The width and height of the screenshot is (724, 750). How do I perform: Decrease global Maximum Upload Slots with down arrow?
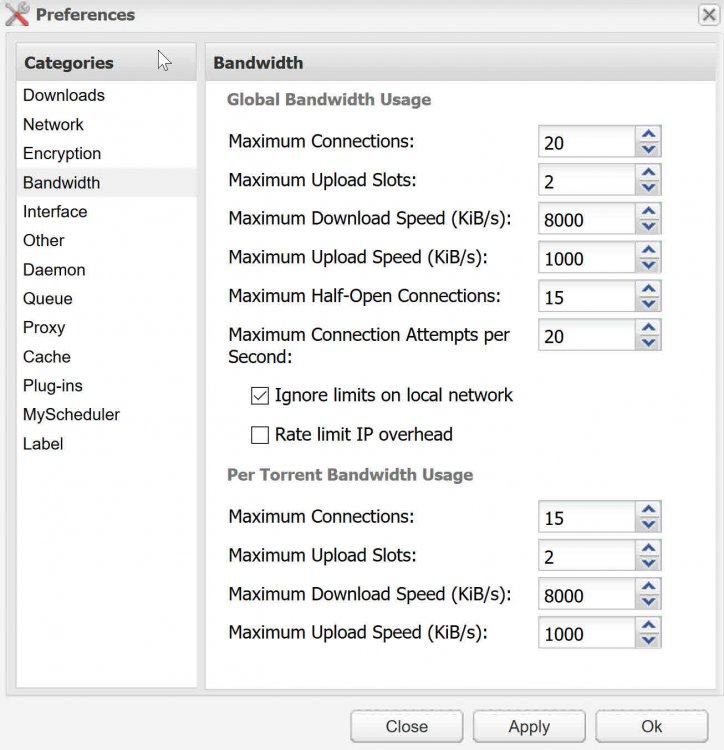pyautogui.click(x=648, y=188)
